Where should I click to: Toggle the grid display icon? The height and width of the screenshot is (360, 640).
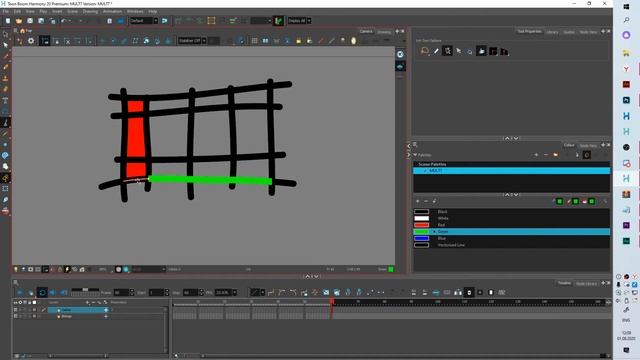click(254, 41)
